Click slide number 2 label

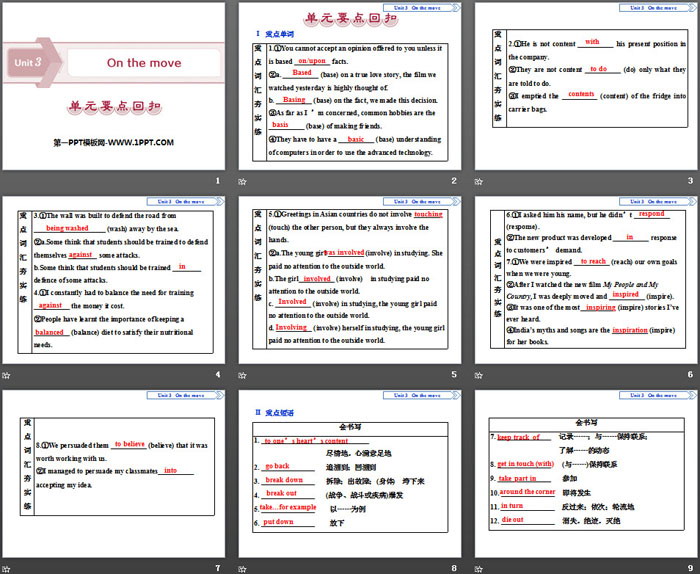454,181
